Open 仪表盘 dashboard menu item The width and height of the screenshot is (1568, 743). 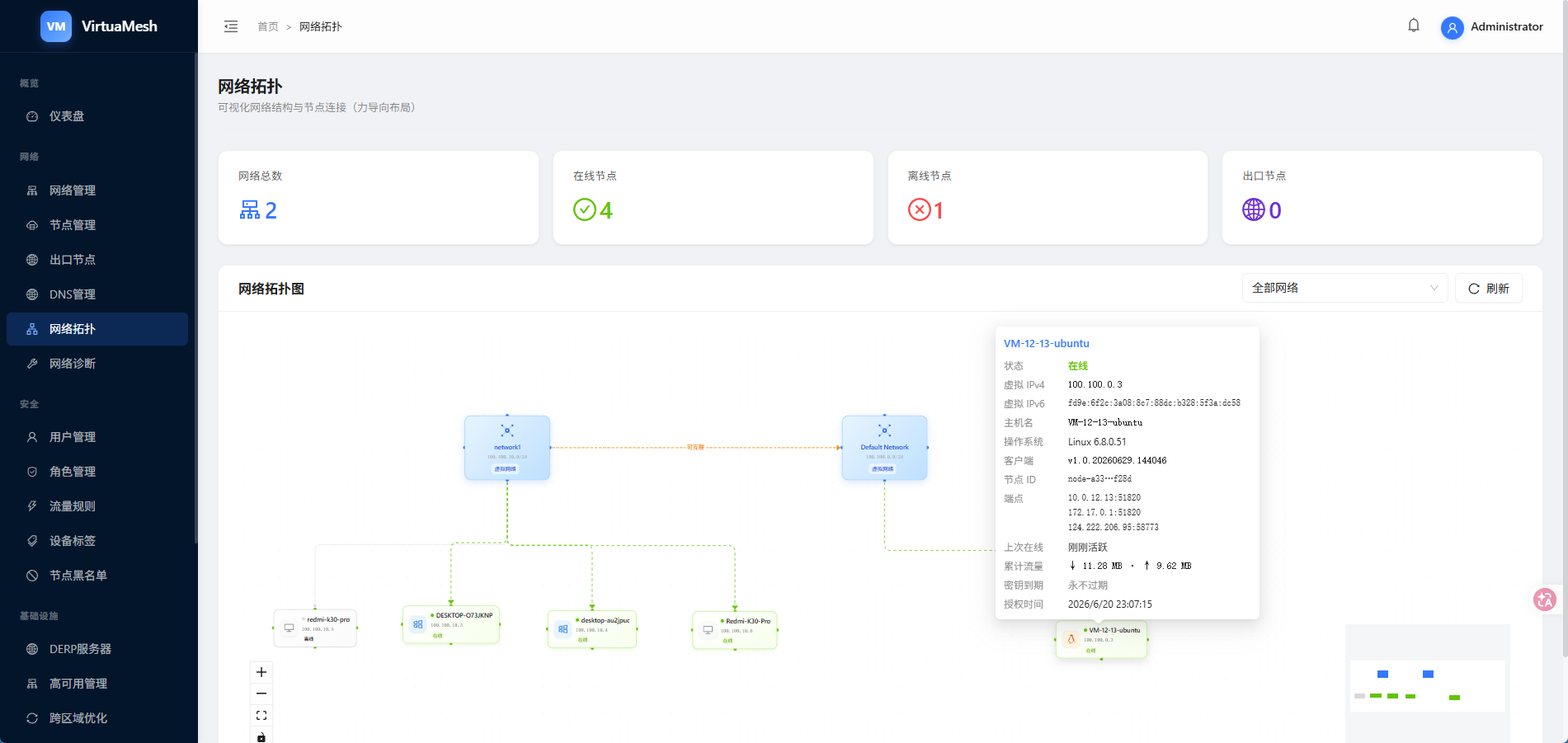click(x=97, y=116)
